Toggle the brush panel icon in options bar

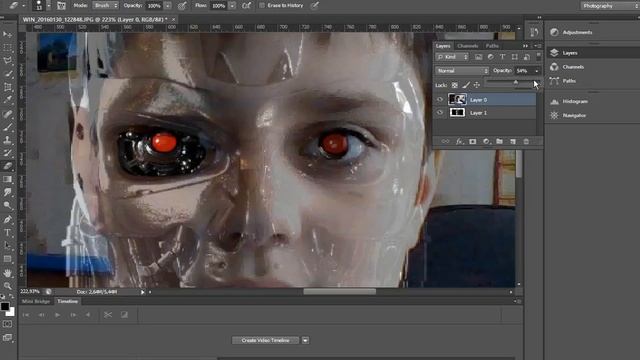61,6
